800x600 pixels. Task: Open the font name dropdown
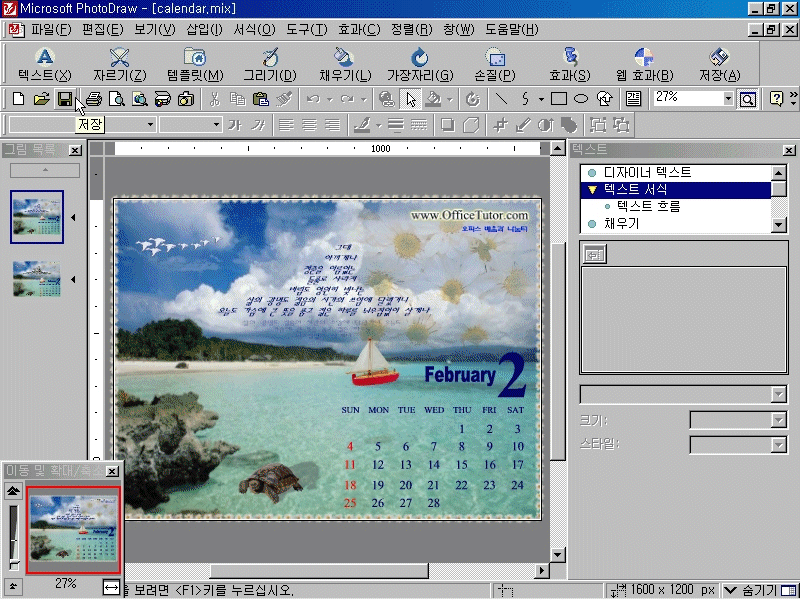tap(150, 124)
